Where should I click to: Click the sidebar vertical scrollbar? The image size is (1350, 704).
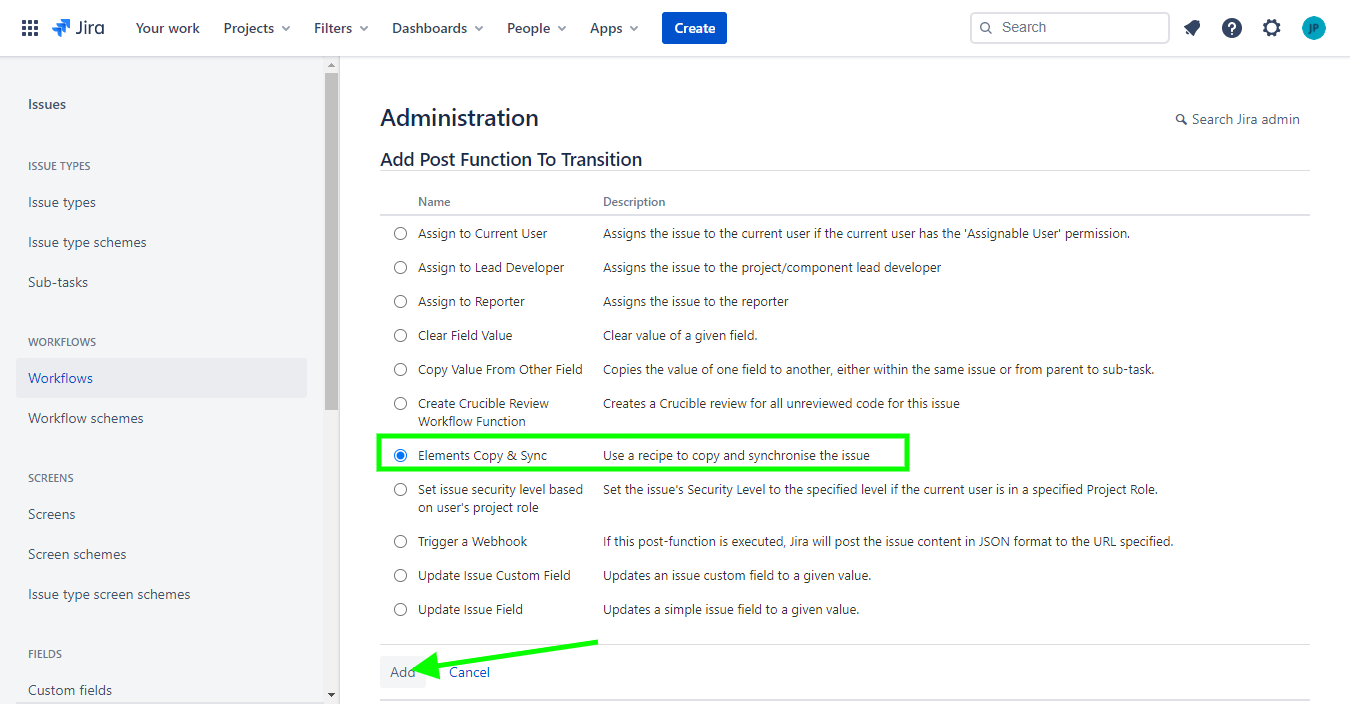point(332,240)
